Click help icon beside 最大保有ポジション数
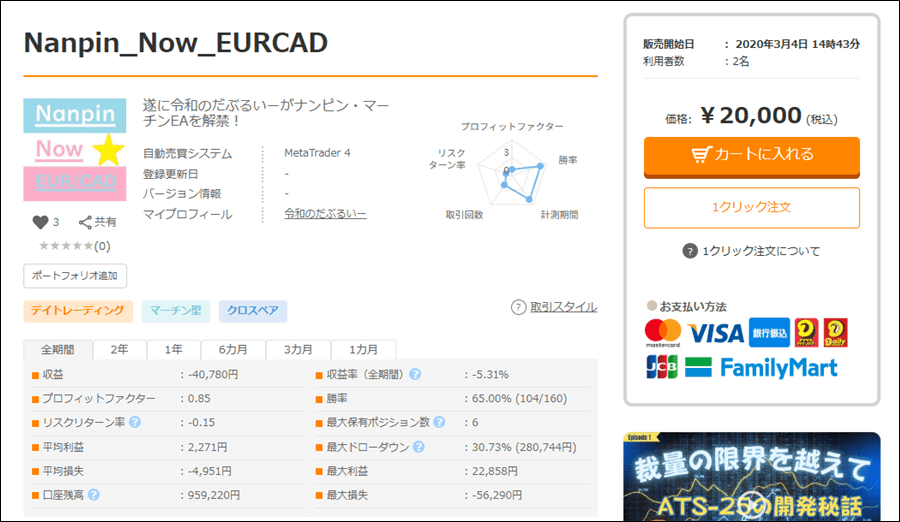 click(439, 422)
